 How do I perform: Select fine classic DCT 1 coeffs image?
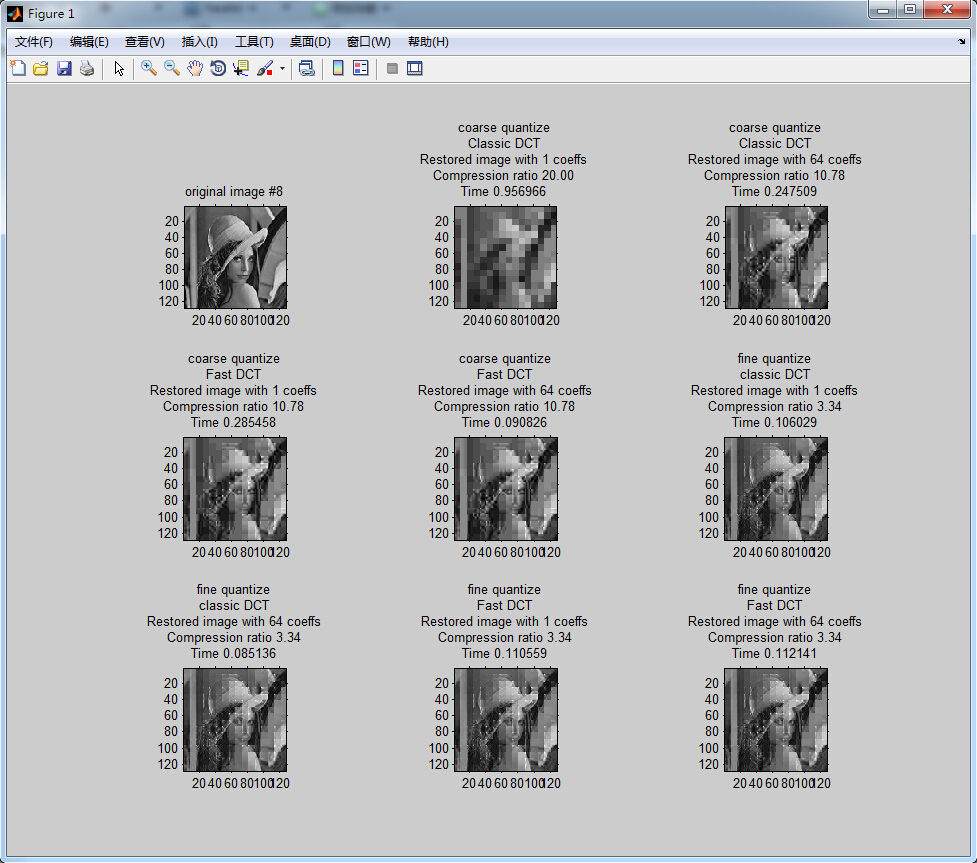pos(776,489)
